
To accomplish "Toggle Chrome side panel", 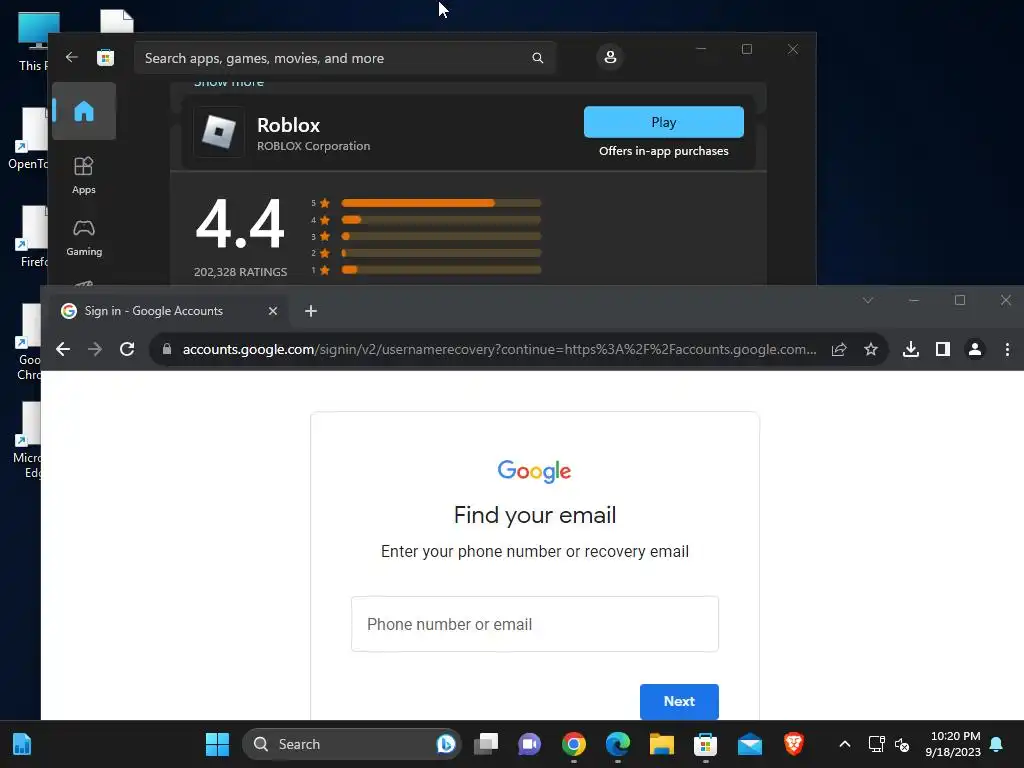I will (943, 349).
